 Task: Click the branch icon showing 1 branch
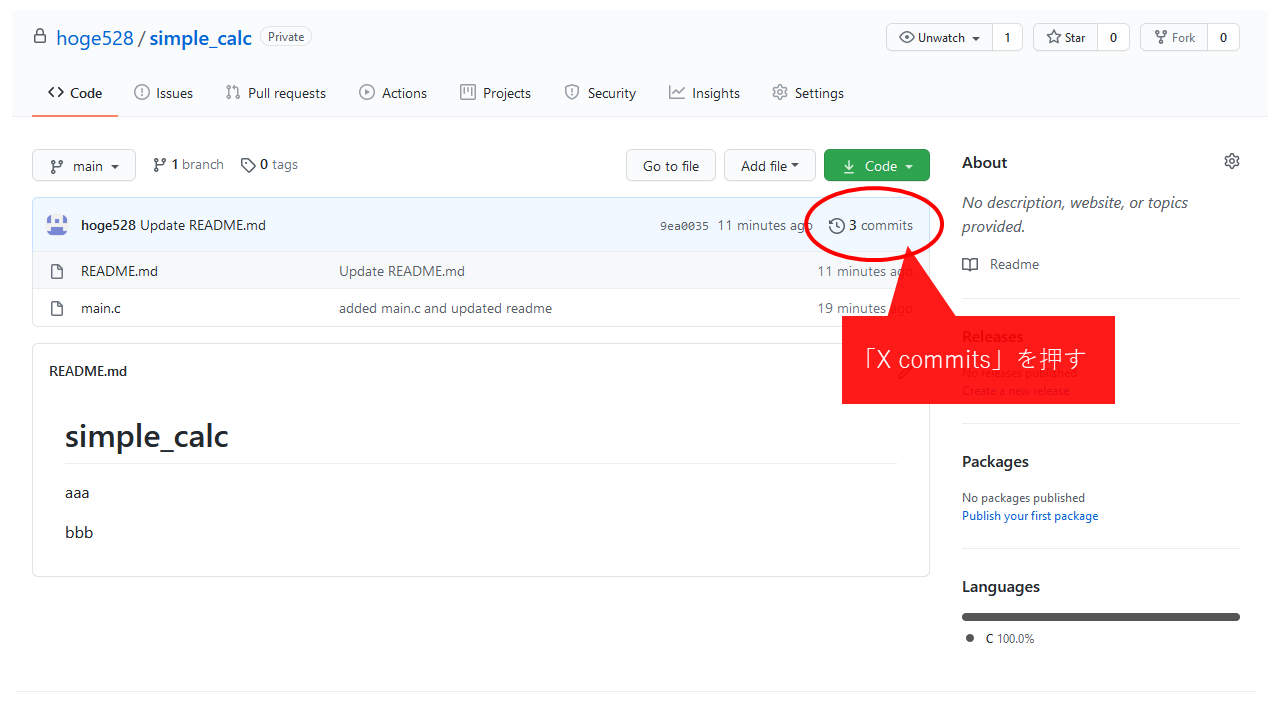coord(159,165)
